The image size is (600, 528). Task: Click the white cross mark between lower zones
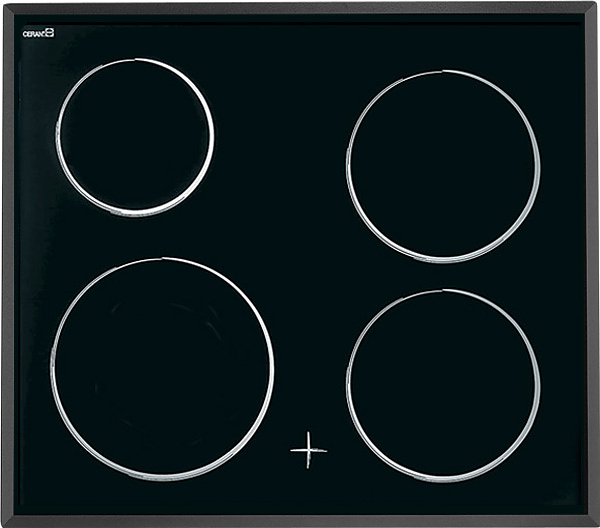[308, 450]
